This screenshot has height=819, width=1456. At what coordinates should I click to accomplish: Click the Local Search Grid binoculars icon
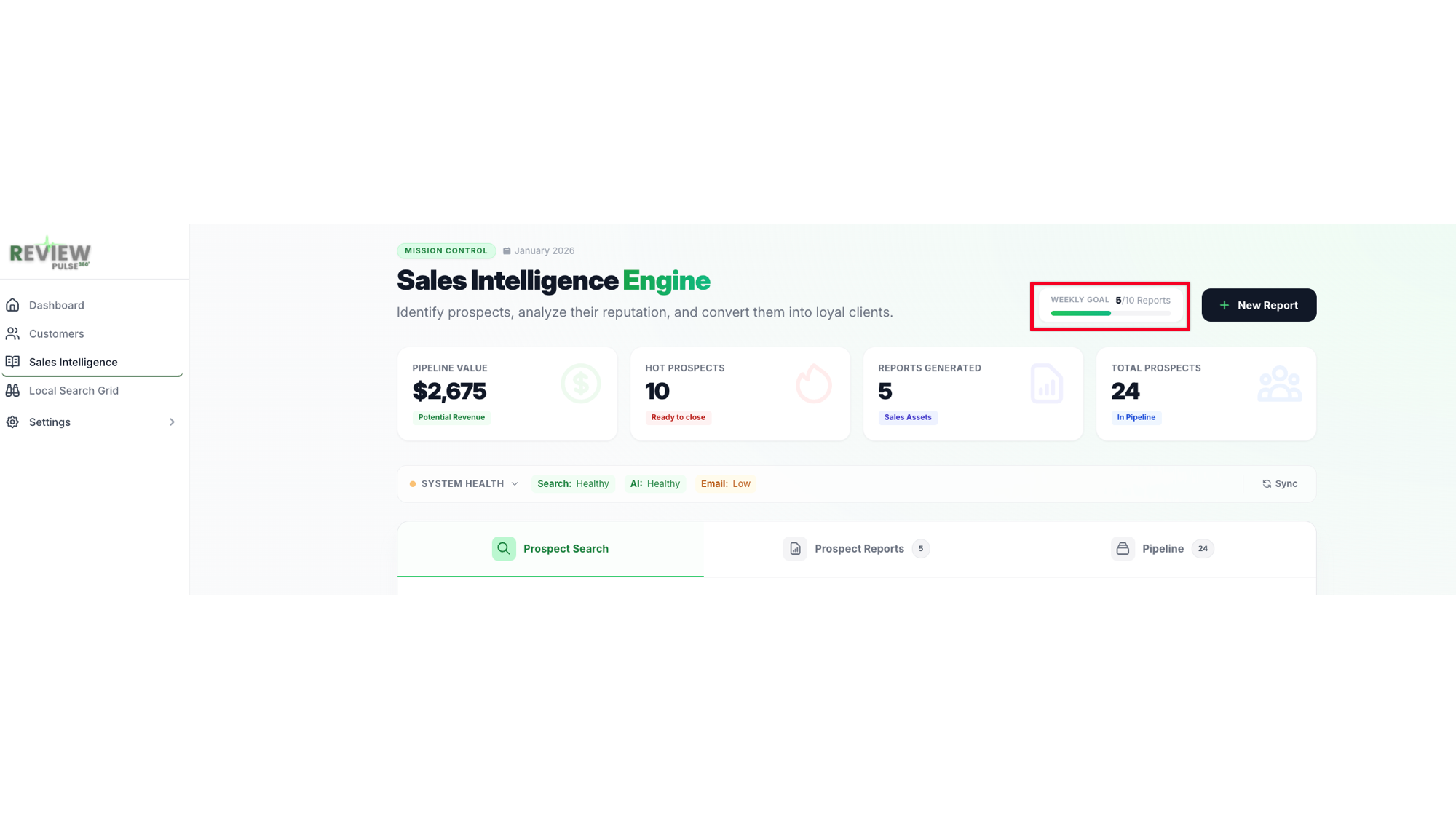click(x=12, y=390)
